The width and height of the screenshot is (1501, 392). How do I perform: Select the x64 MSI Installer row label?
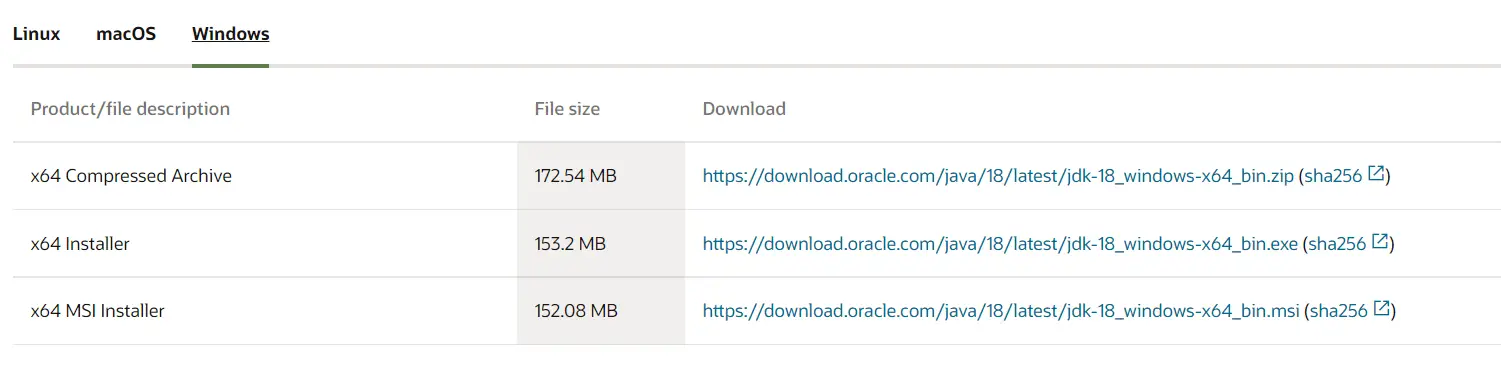coord(98,312)
